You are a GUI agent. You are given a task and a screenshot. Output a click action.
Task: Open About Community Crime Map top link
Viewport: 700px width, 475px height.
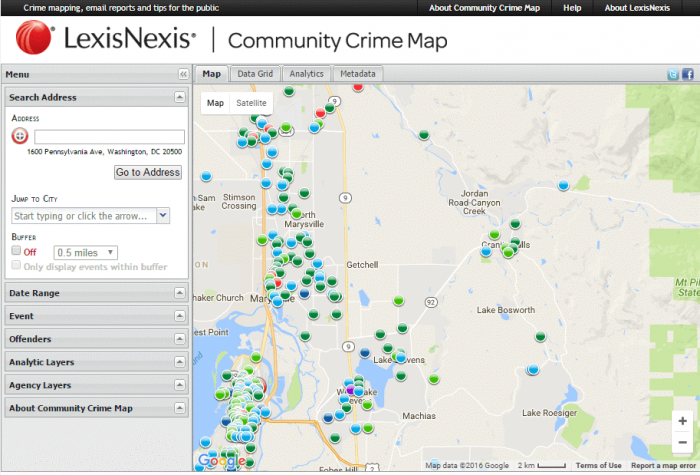coord(484,8)
